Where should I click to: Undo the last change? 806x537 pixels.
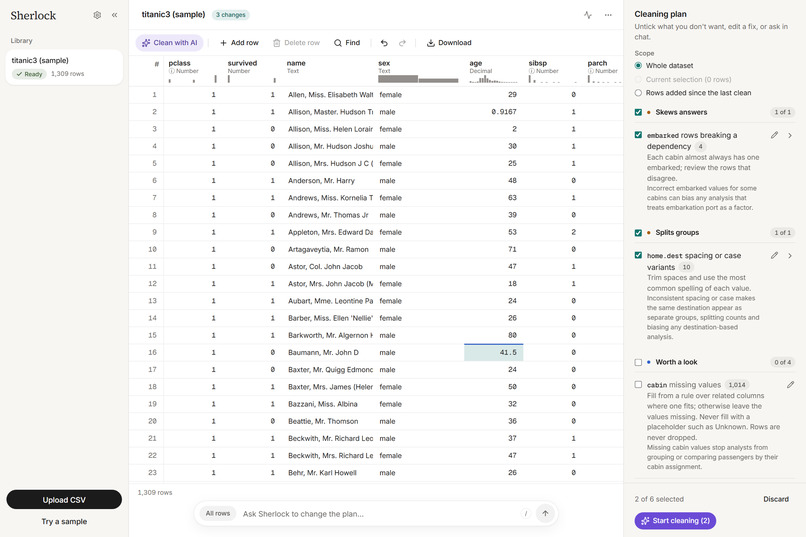(384, 43)
